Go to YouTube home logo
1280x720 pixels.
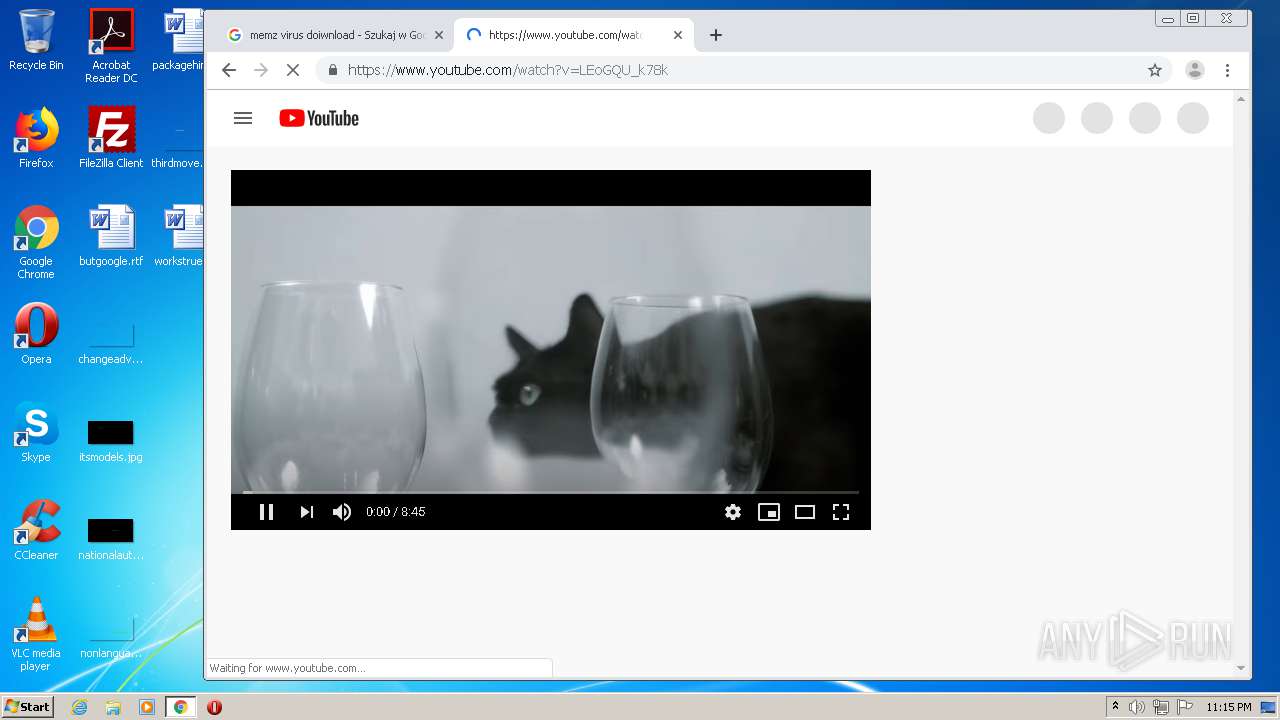pyautogui.click(x=319, y=118)
